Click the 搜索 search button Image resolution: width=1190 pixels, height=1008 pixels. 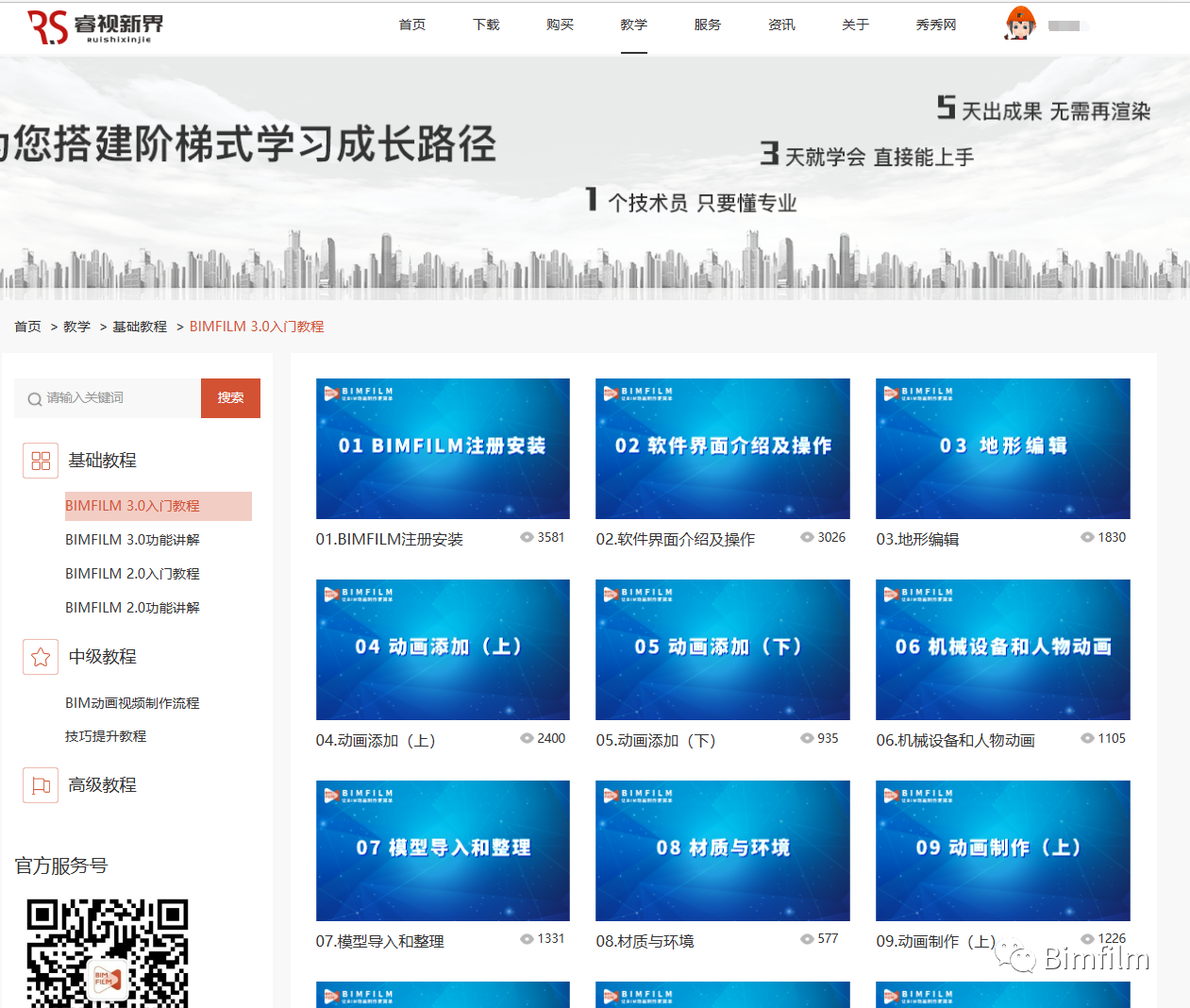[230, 398]
